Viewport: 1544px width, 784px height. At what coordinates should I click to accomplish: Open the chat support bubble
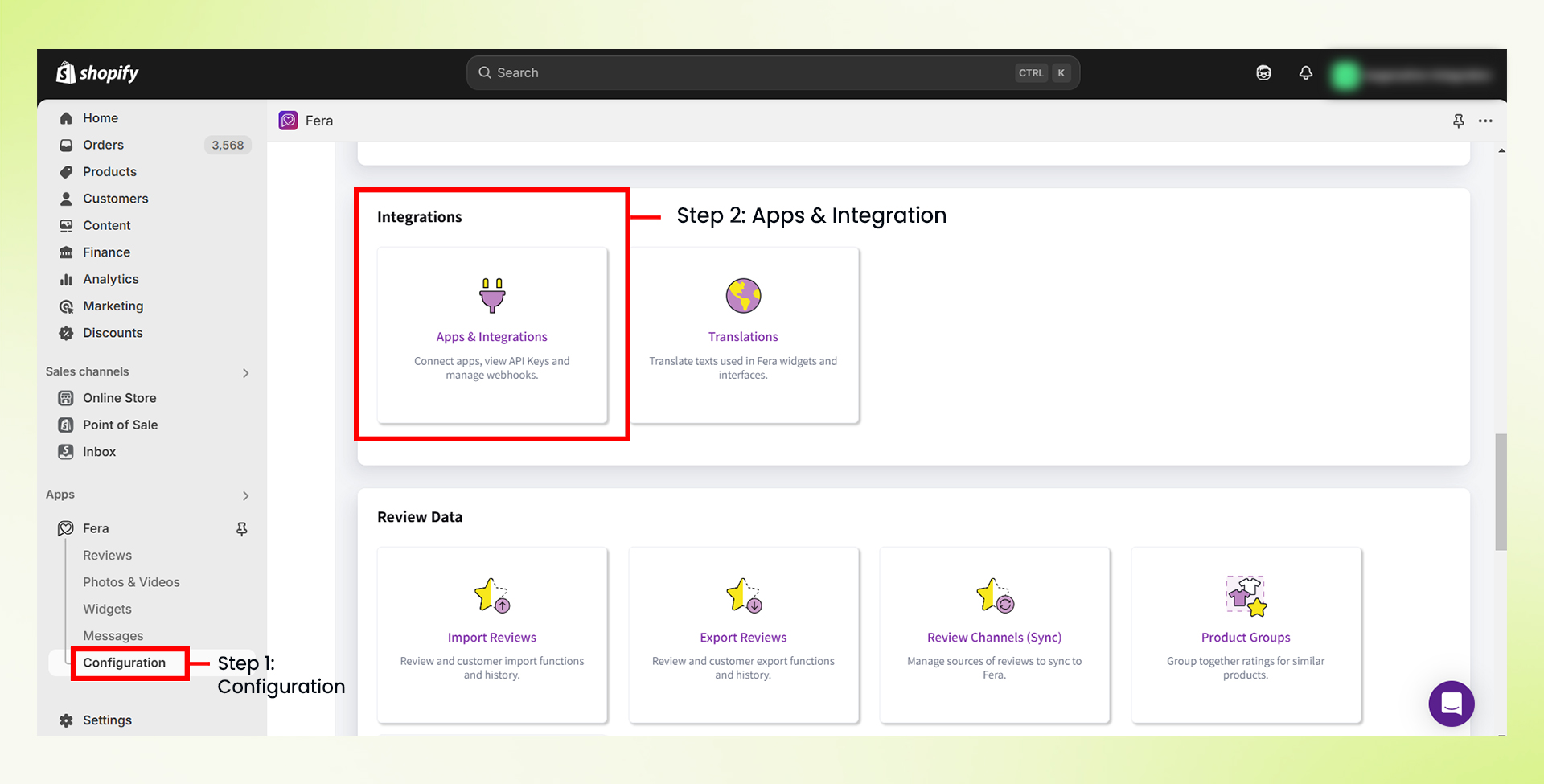pyautogui.click(x=1451, y=704)
